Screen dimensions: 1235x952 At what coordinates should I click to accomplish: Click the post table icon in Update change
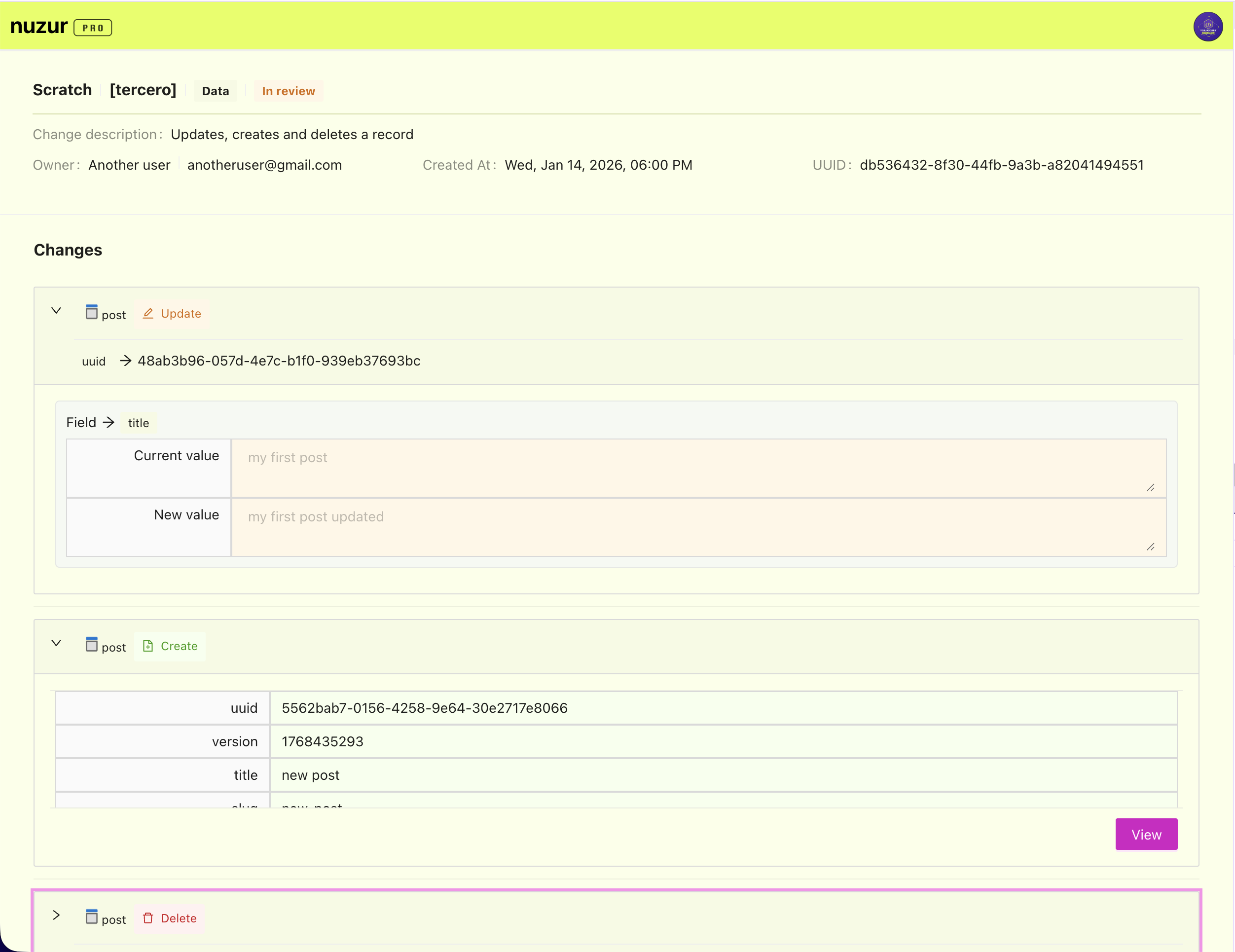(92, 312)
